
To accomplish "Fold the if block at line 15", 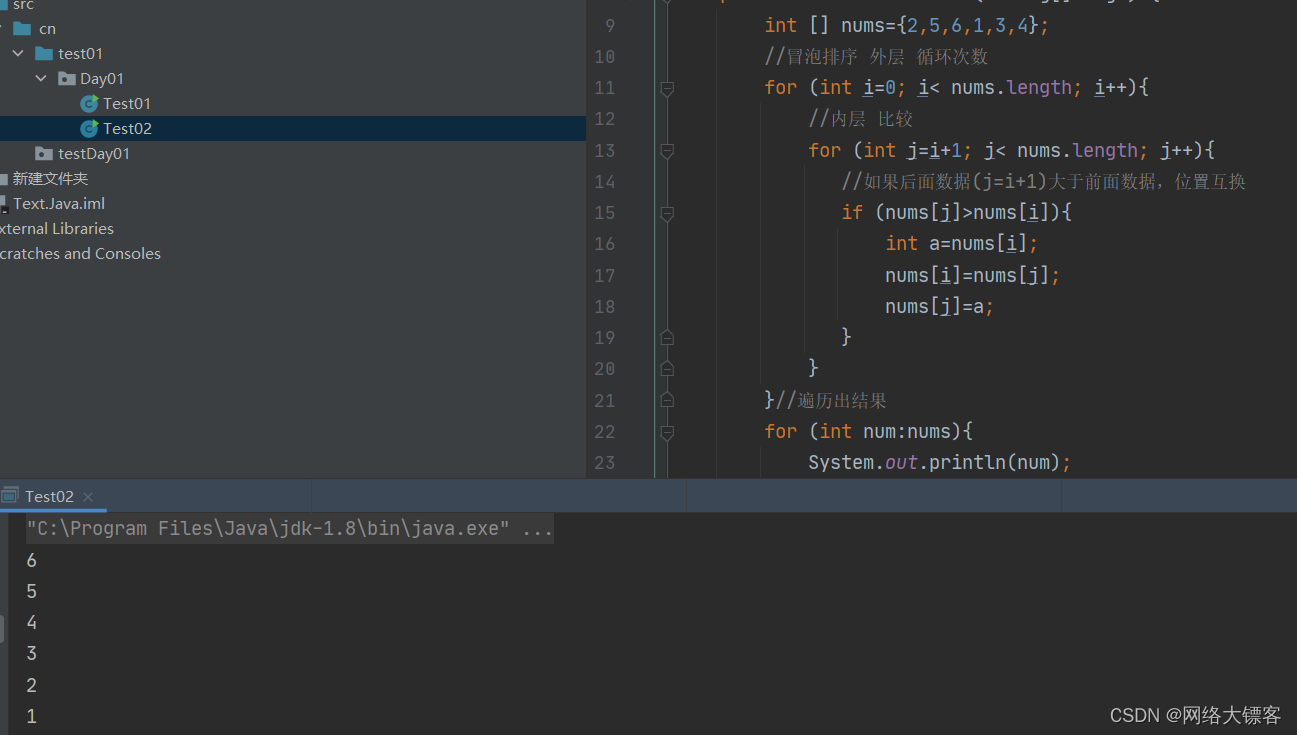I will coord(667,213).
